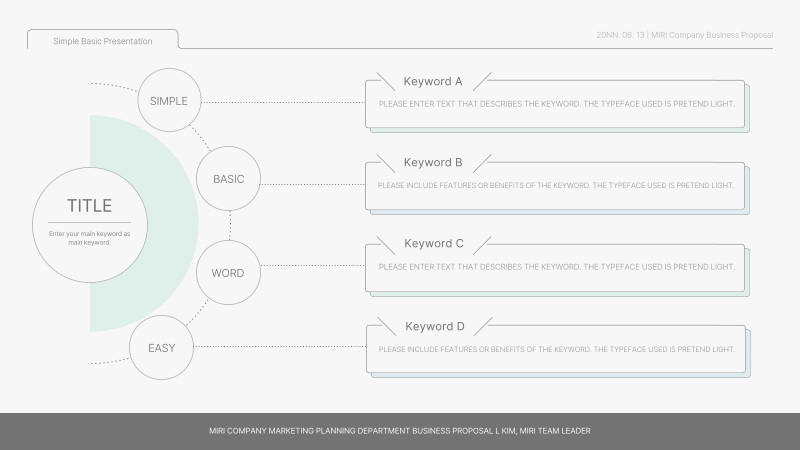Image resolution: width=800 pixels, height=450 pixels.
Task: Select the mint green half-circle shape
Action: click(144, 223)
